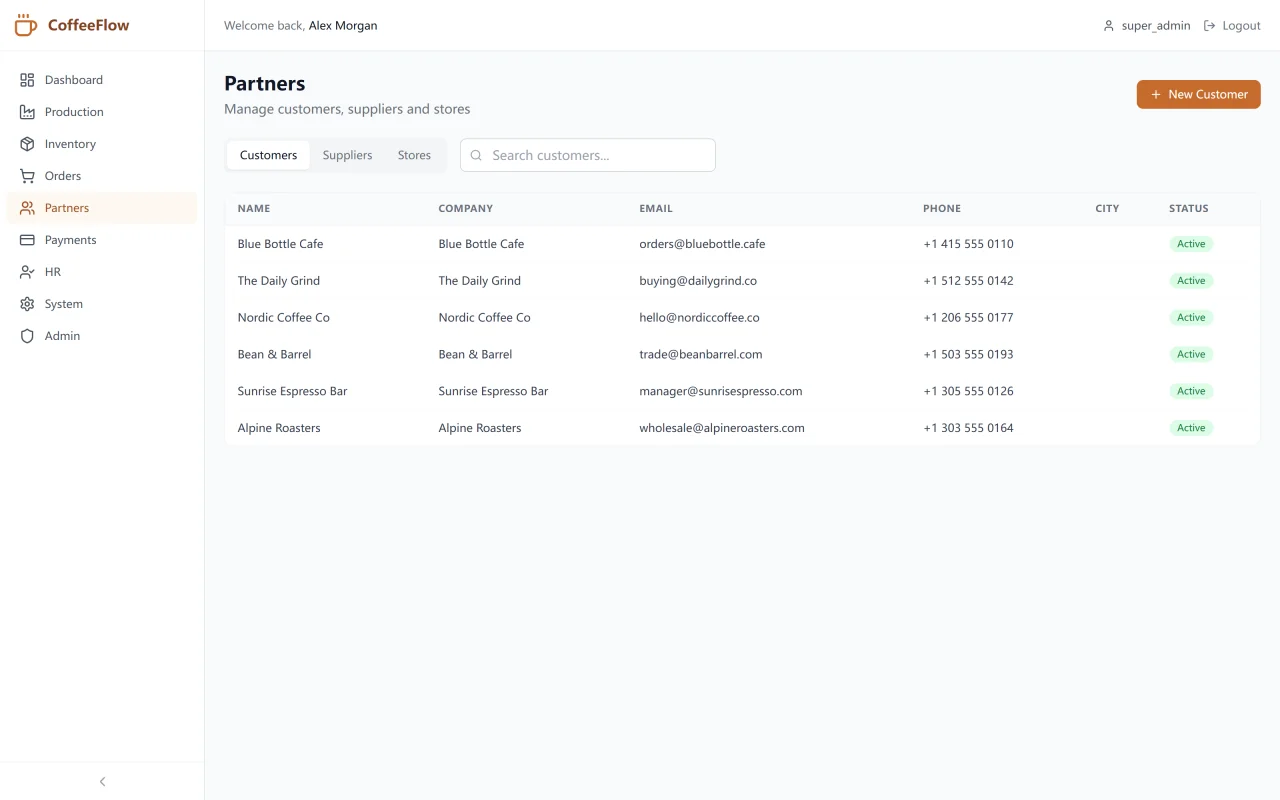The height and width of the screenshot is (800, 1280).
Task: Click the Active badge for Blue Bottle Cafe
Action: click(1191, 244)
